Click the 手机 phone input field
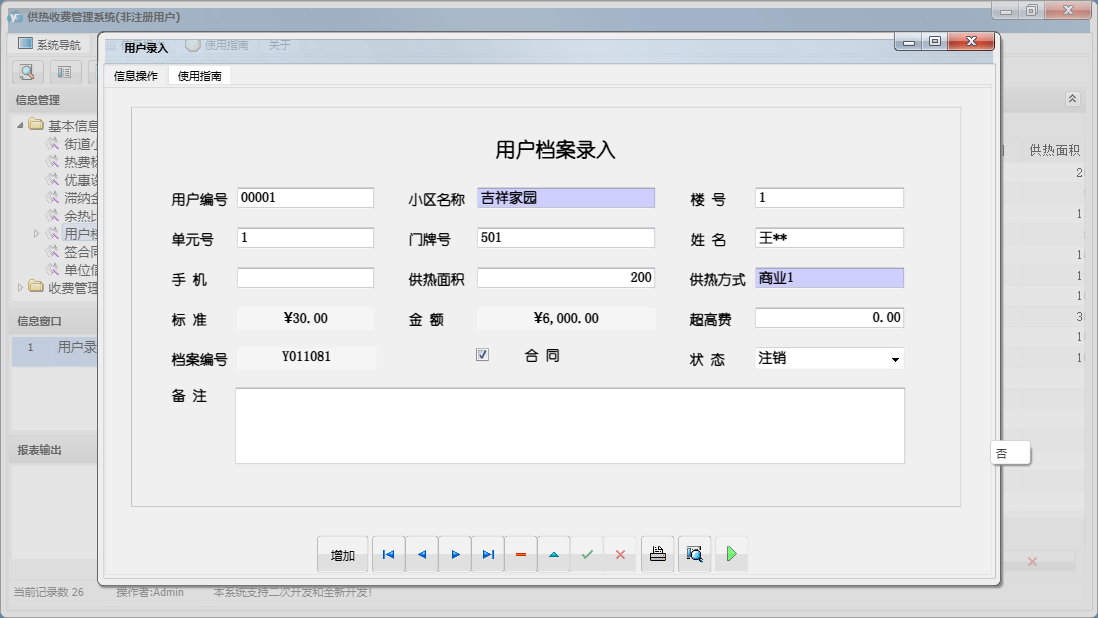Screen dimensions: 1098x618 tap(305, 278)
